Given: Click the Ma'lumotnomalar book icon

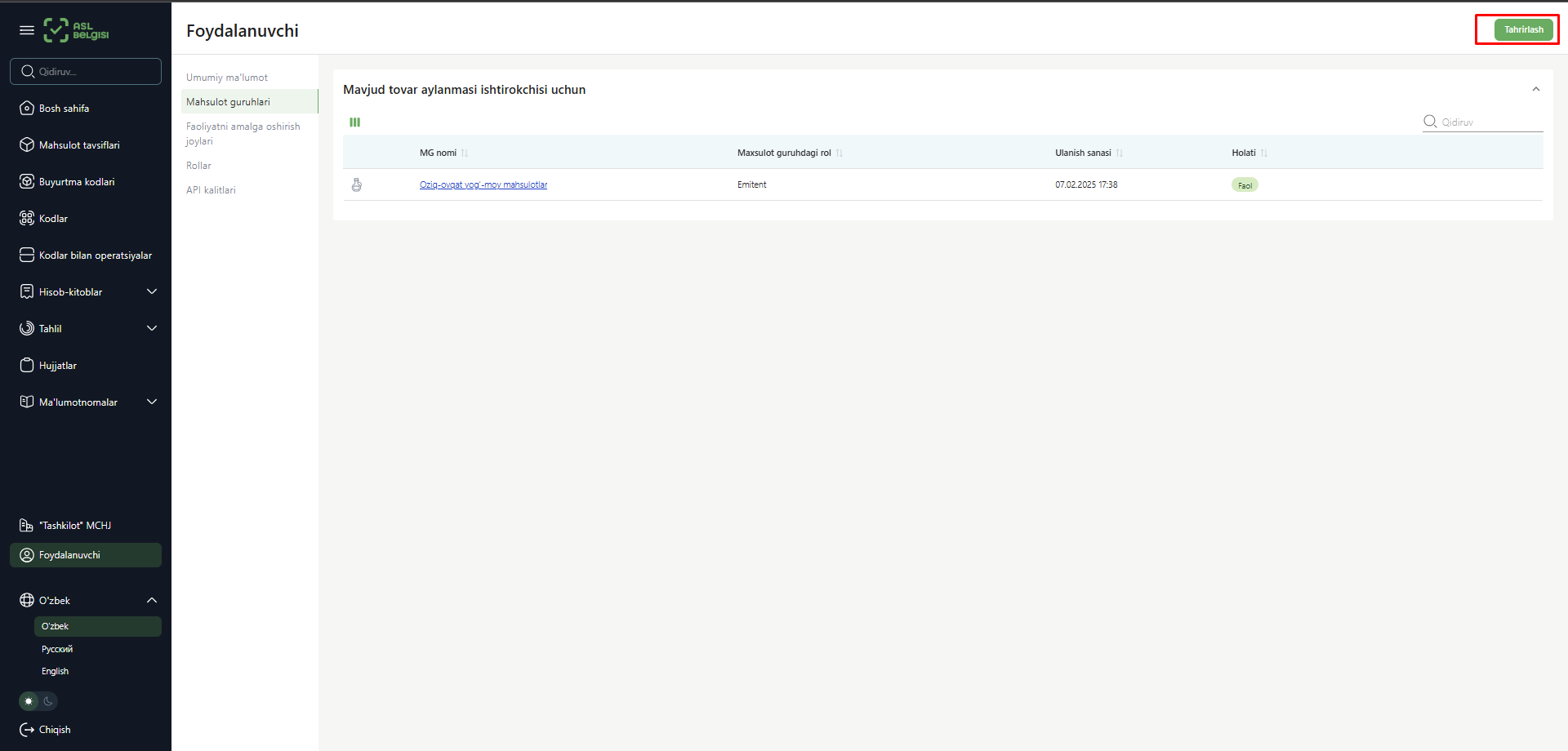Looking at the screenshot, I should click(27, 402).
